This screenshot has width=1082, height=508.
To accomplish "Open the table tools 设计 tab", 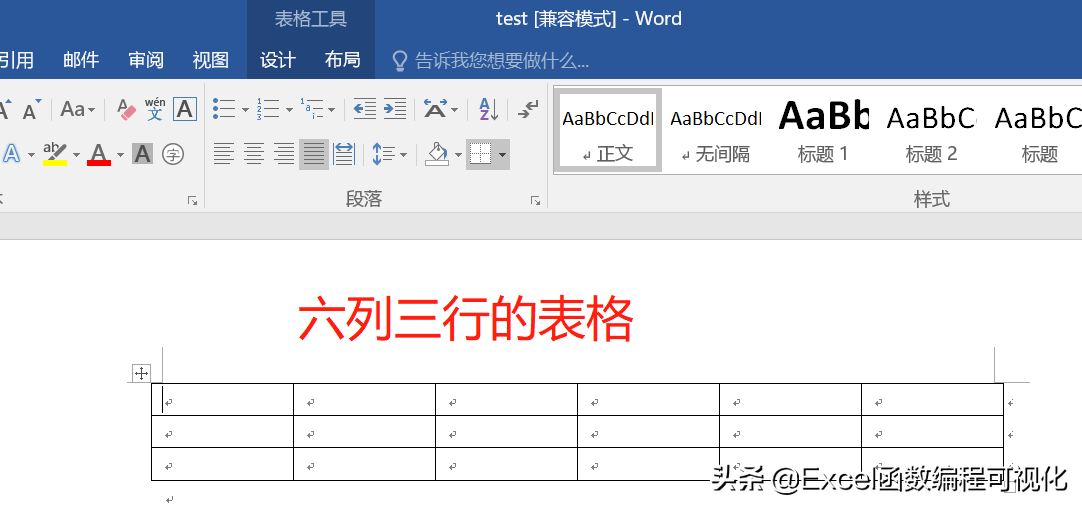I will (278, 60).
